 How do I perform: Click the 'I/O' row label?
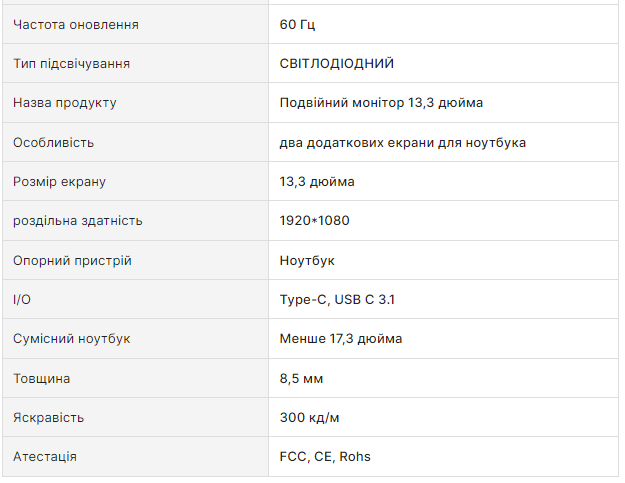coord(21,300)
